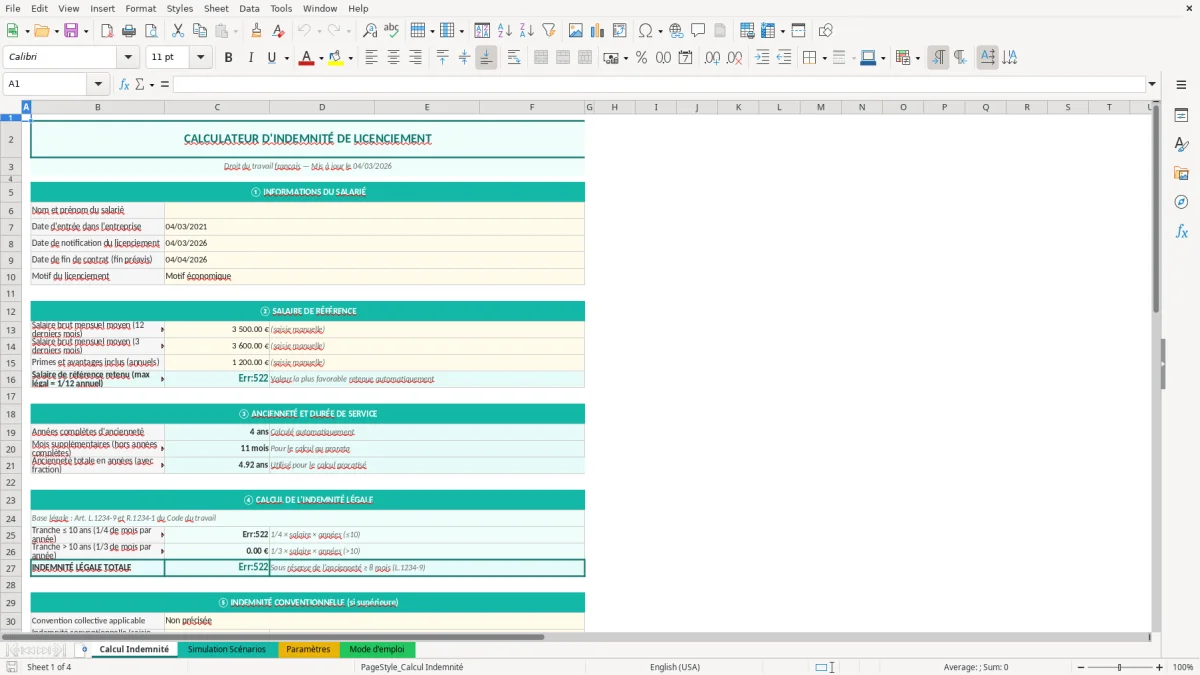Open the special character dropdown arrow
The width and height of the screenshot is (1200, 675).
[661, 31]
